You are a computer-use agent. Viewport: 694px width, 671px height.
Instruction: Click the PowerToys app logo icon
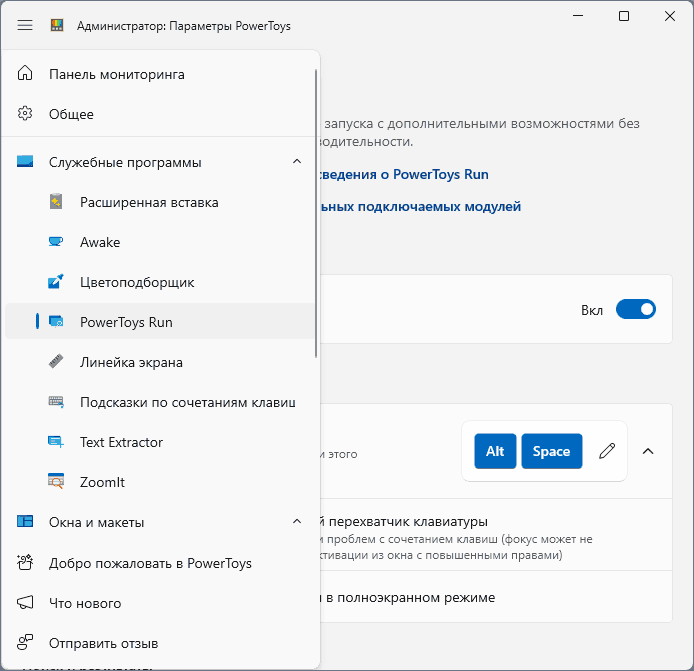[57, 25]
